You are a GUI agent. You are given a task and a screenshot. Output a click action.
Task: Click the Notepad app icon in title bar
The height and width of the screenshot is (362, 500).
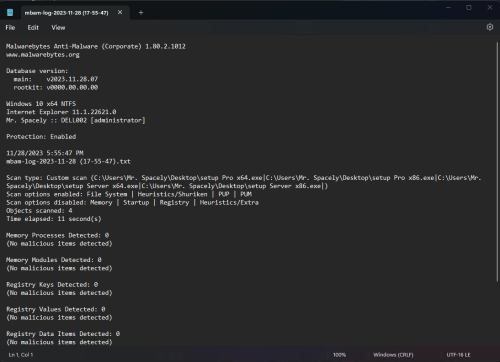tap(10, 13)
